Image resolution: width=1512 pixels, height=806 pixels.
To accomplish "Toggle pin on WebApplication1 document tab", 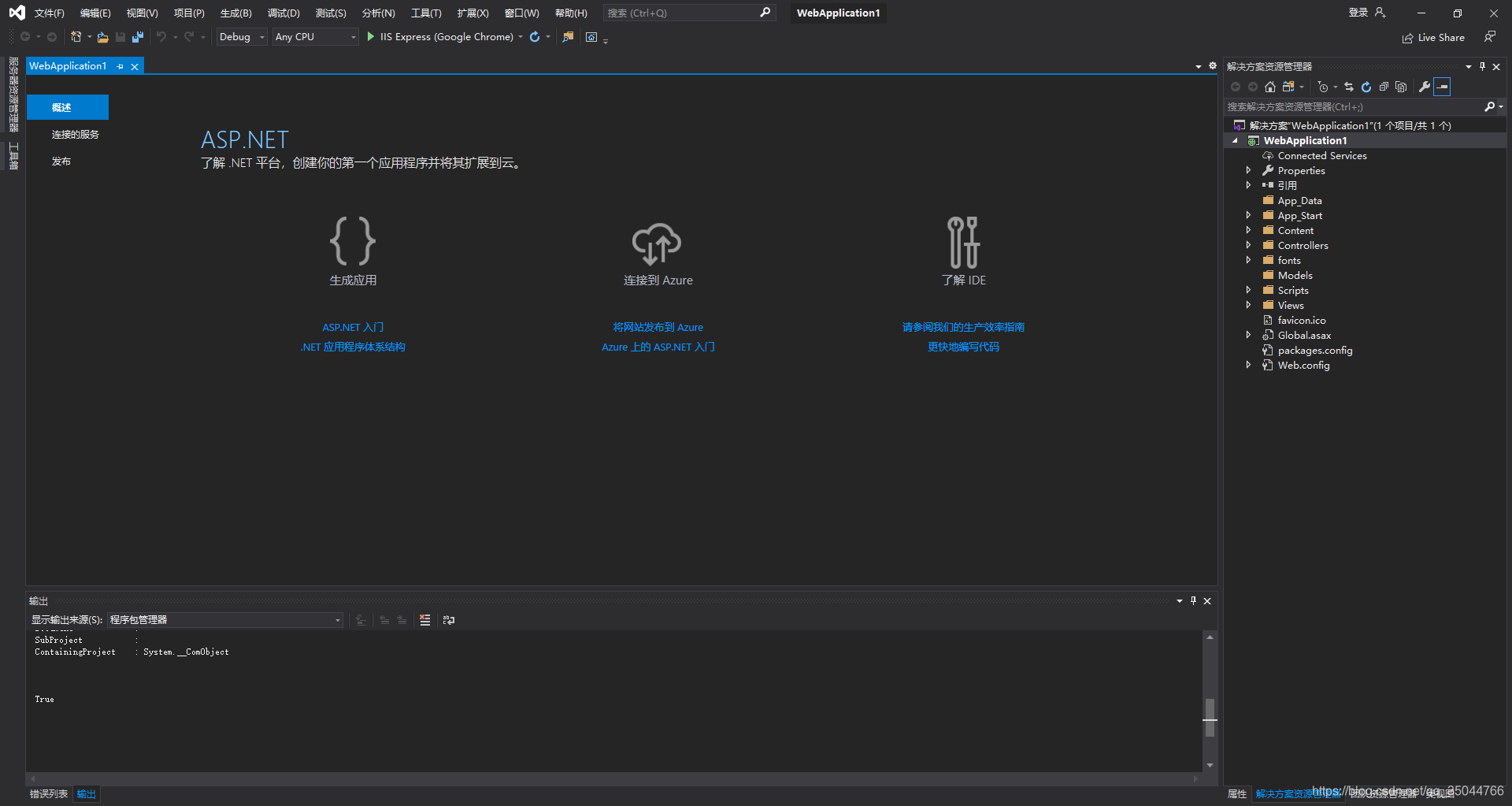I will coord(120,67).
